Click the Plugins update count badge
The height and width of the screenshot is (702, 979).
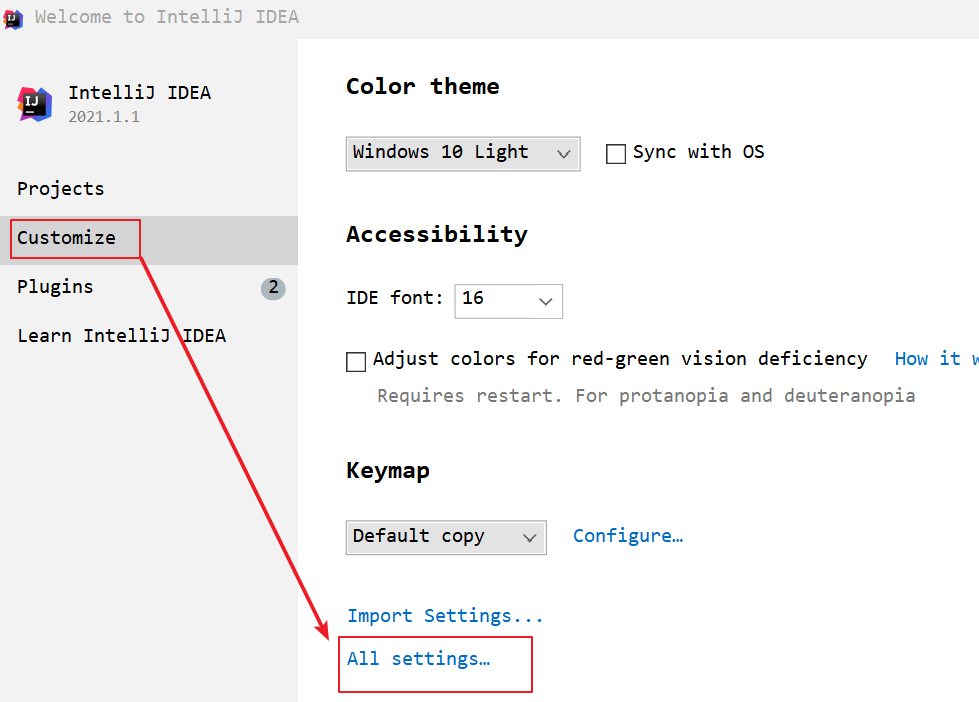(x=273, y=288)
